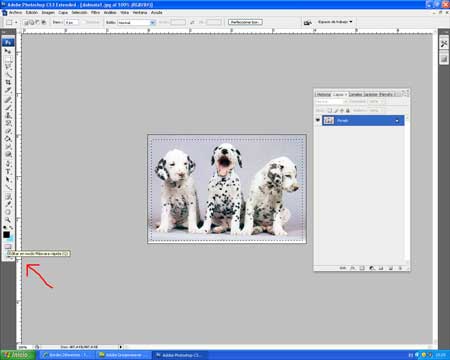Switch to the Canales tab
This screenshot has height=360, width=450.
[x=355, y=94]
